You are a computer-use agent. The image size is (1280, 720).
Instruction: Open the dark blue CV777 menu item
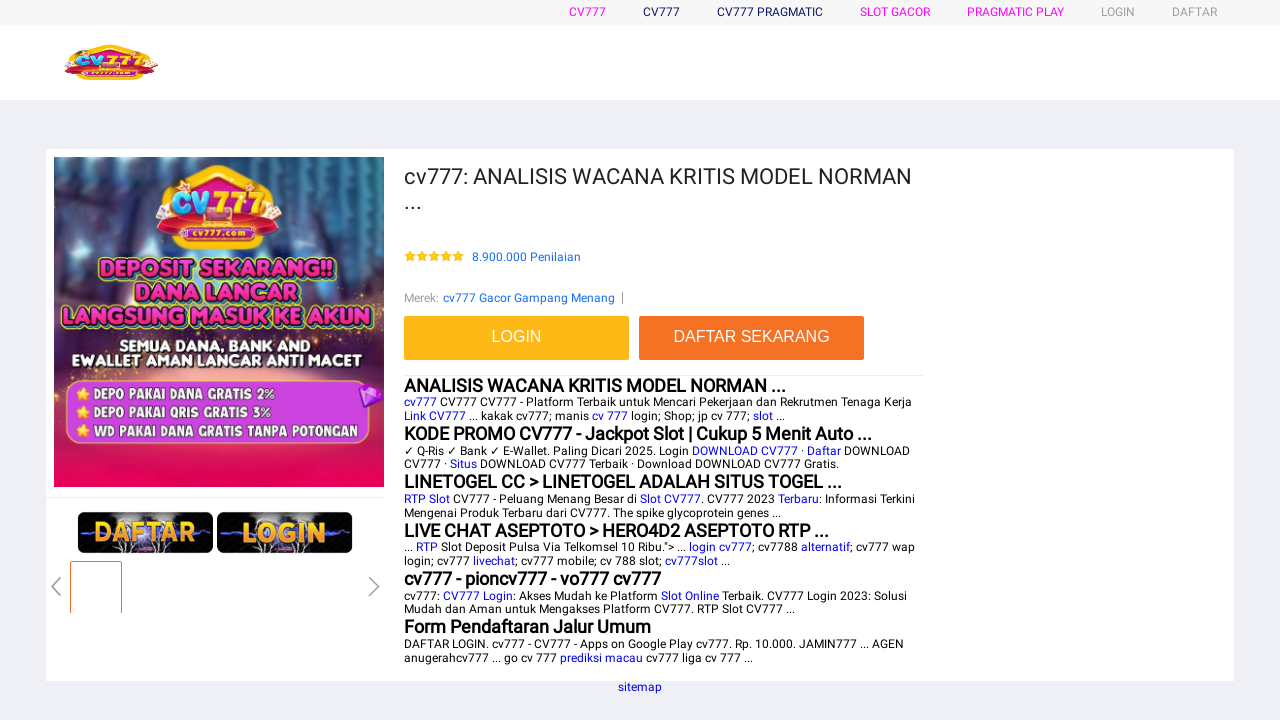point(661,12)
